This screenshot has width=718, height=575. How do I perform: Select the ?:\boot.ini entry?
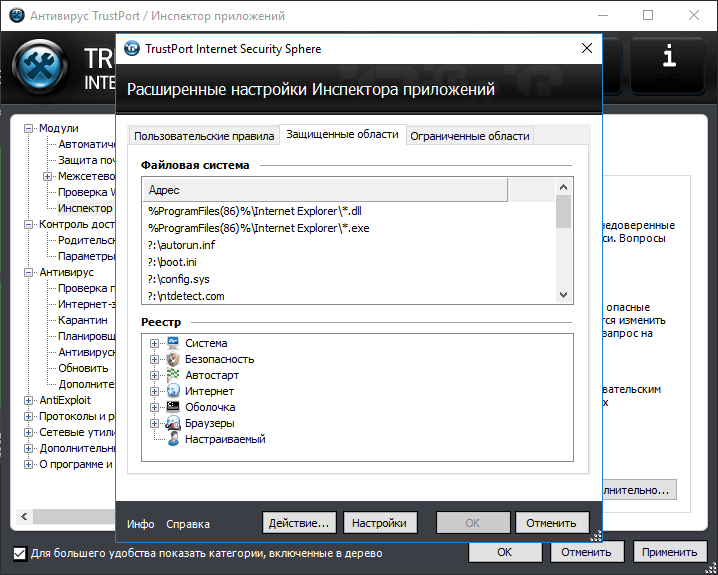[x=172, y=262]
